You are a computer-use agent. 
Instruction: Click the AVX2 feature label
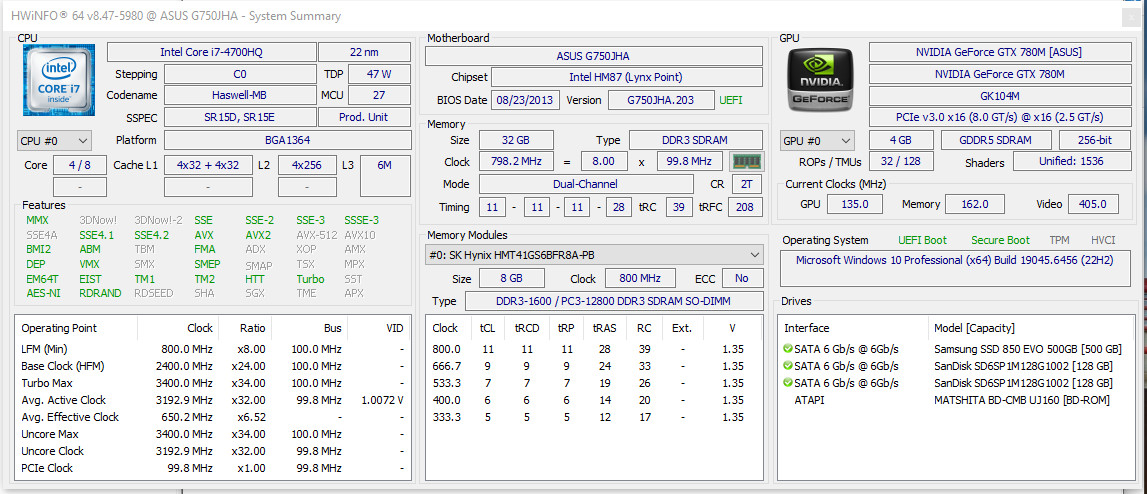(258, 235)
